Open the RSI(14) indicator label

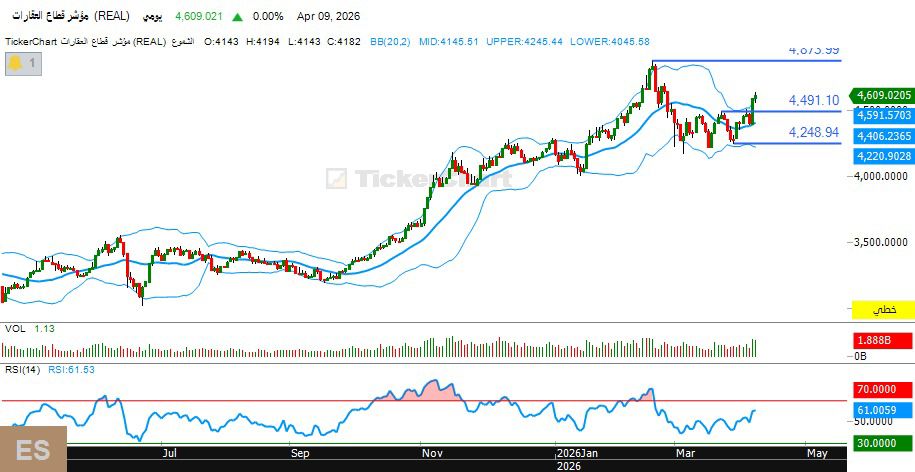22,370
